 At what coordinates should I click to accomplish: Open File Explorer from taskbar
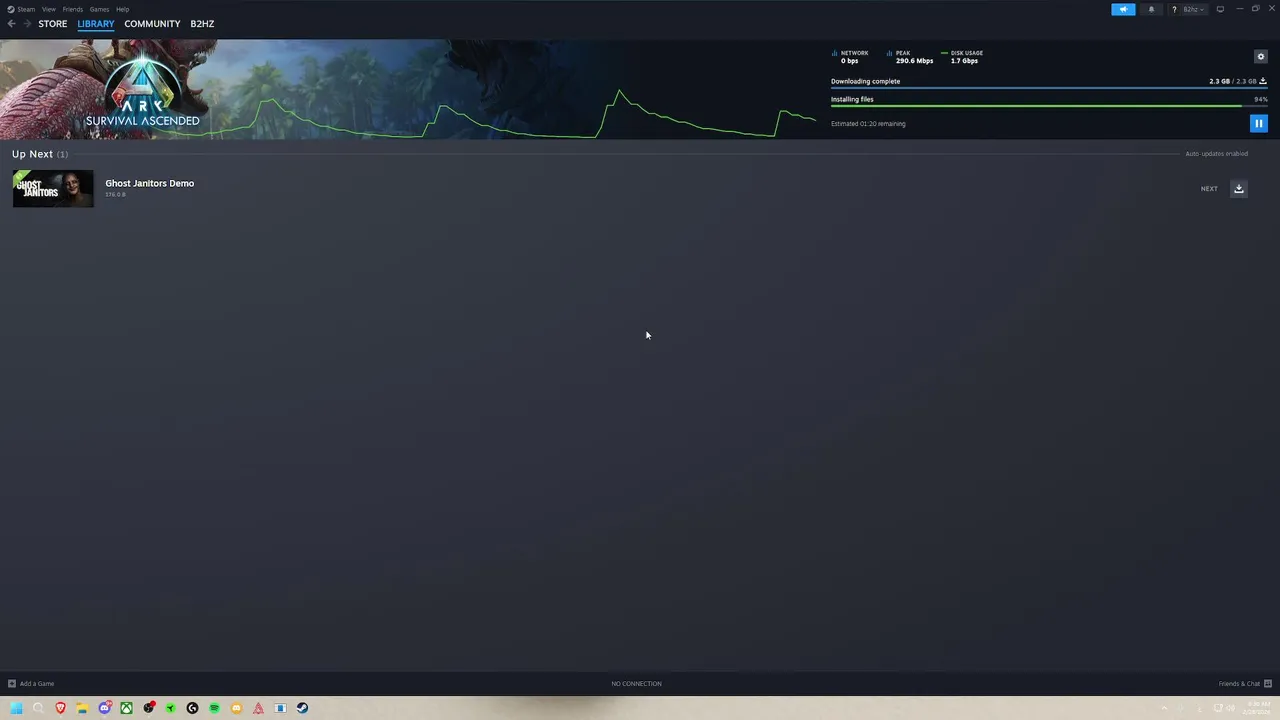pyautogui.click(x=82, y=708)
